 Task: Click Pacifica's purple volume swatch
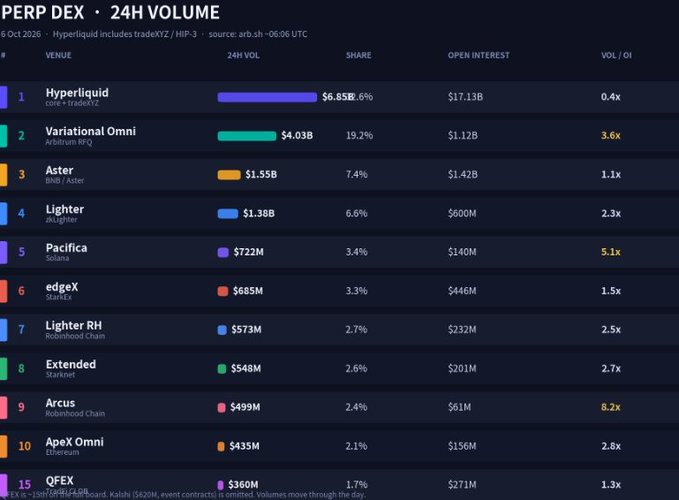[223, 252]
